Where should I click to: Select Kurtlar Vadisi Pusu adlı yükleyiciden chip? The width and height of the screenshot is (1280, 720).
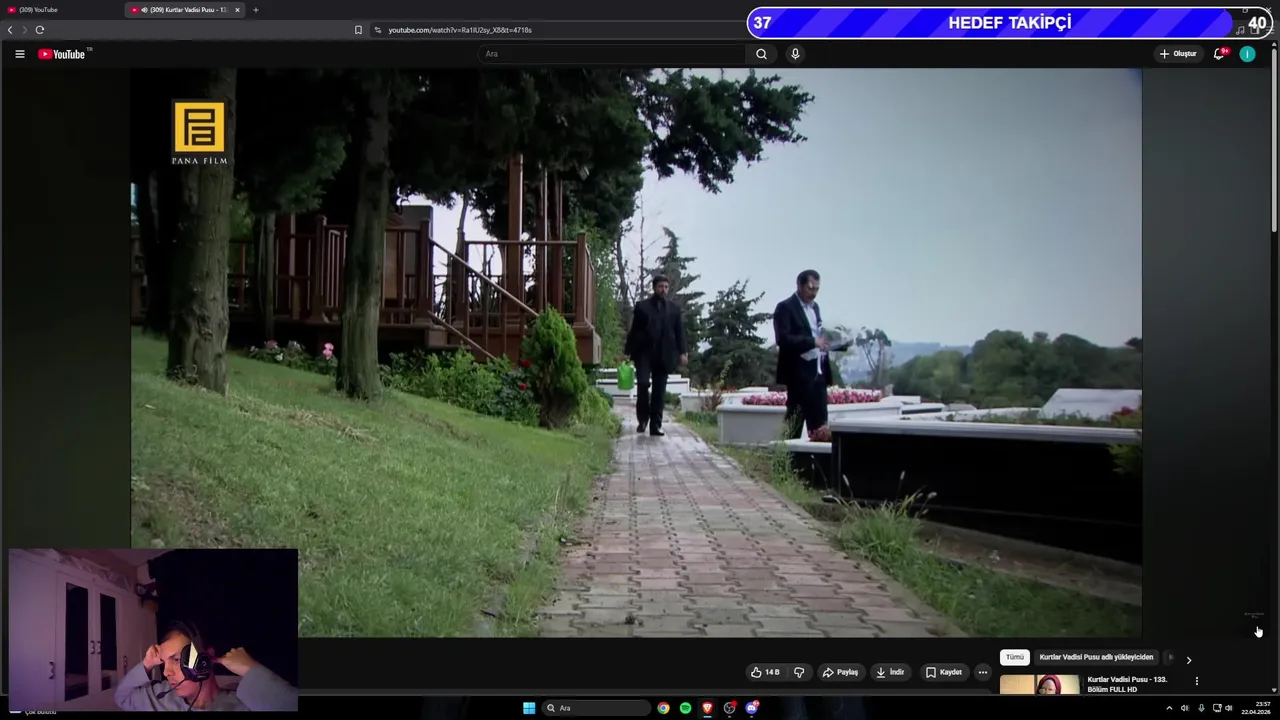coord(1096,657)
